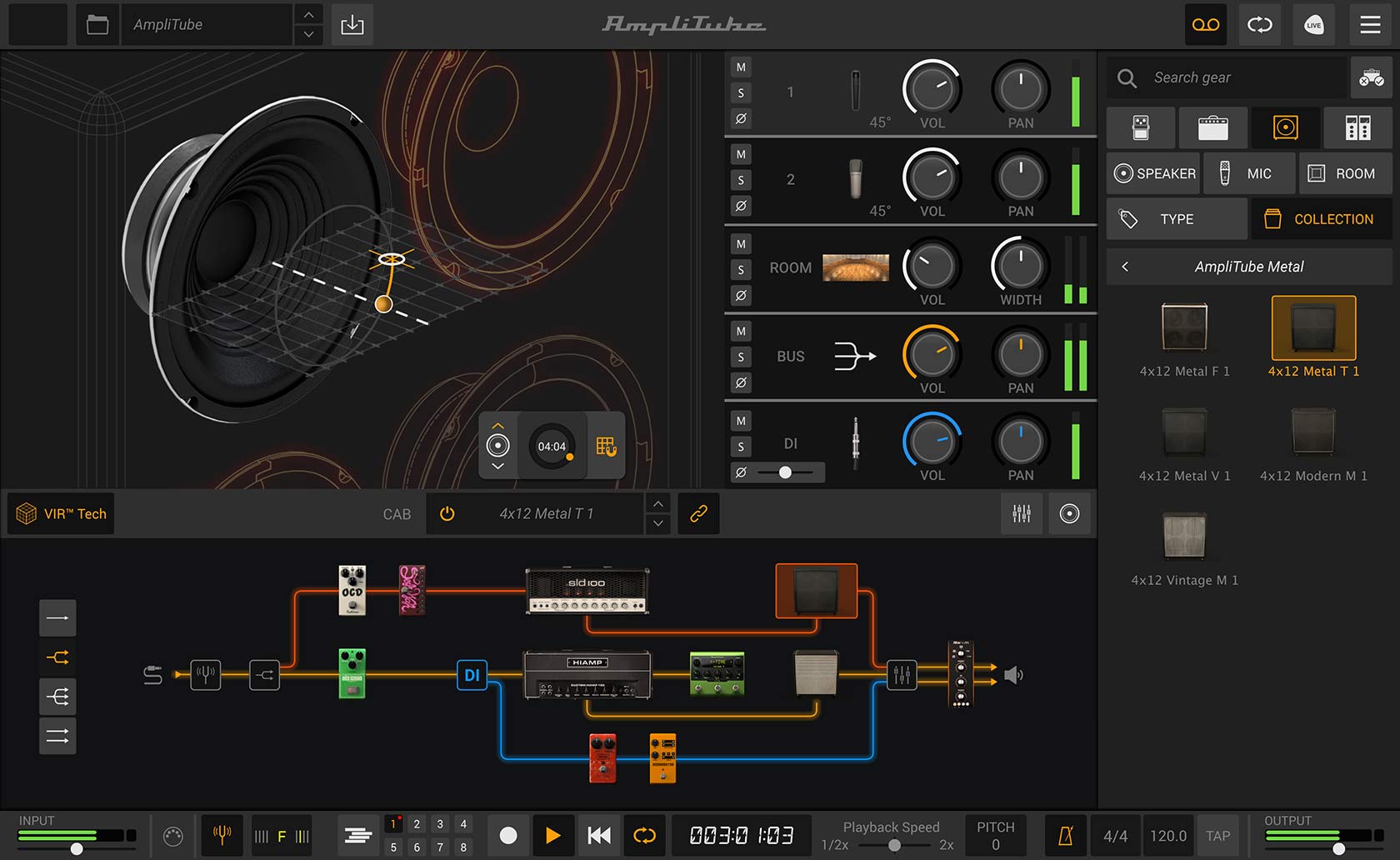Viewport: 1400px width, 860px height.
Task: Mute the DI channel
Action: [x=741, y=421]
